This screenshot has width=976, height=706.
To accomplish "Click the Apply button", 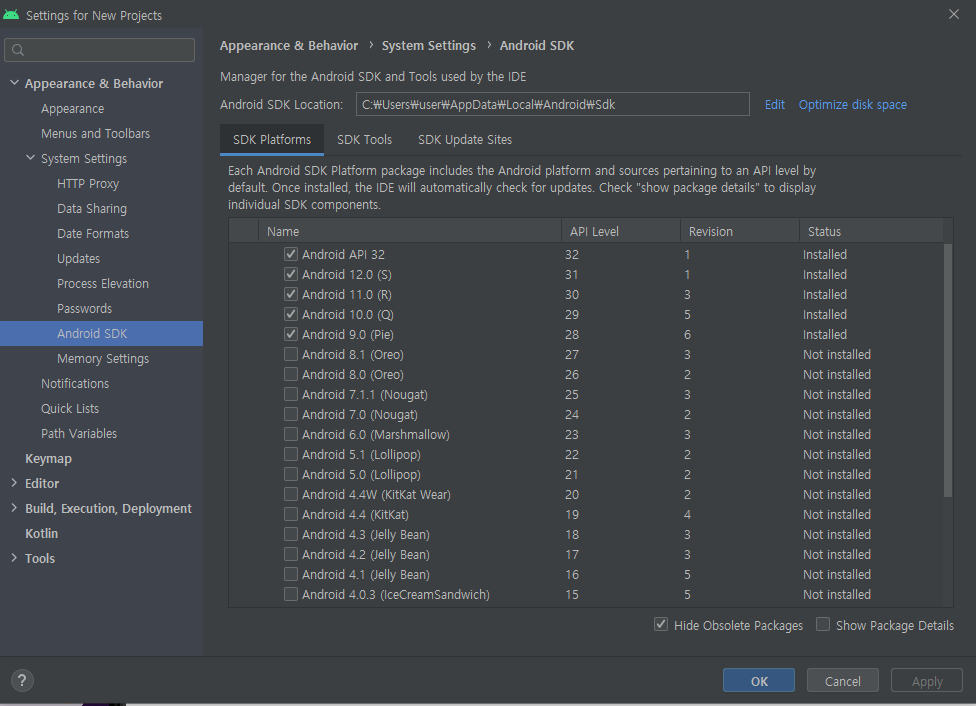I will 927,680.
